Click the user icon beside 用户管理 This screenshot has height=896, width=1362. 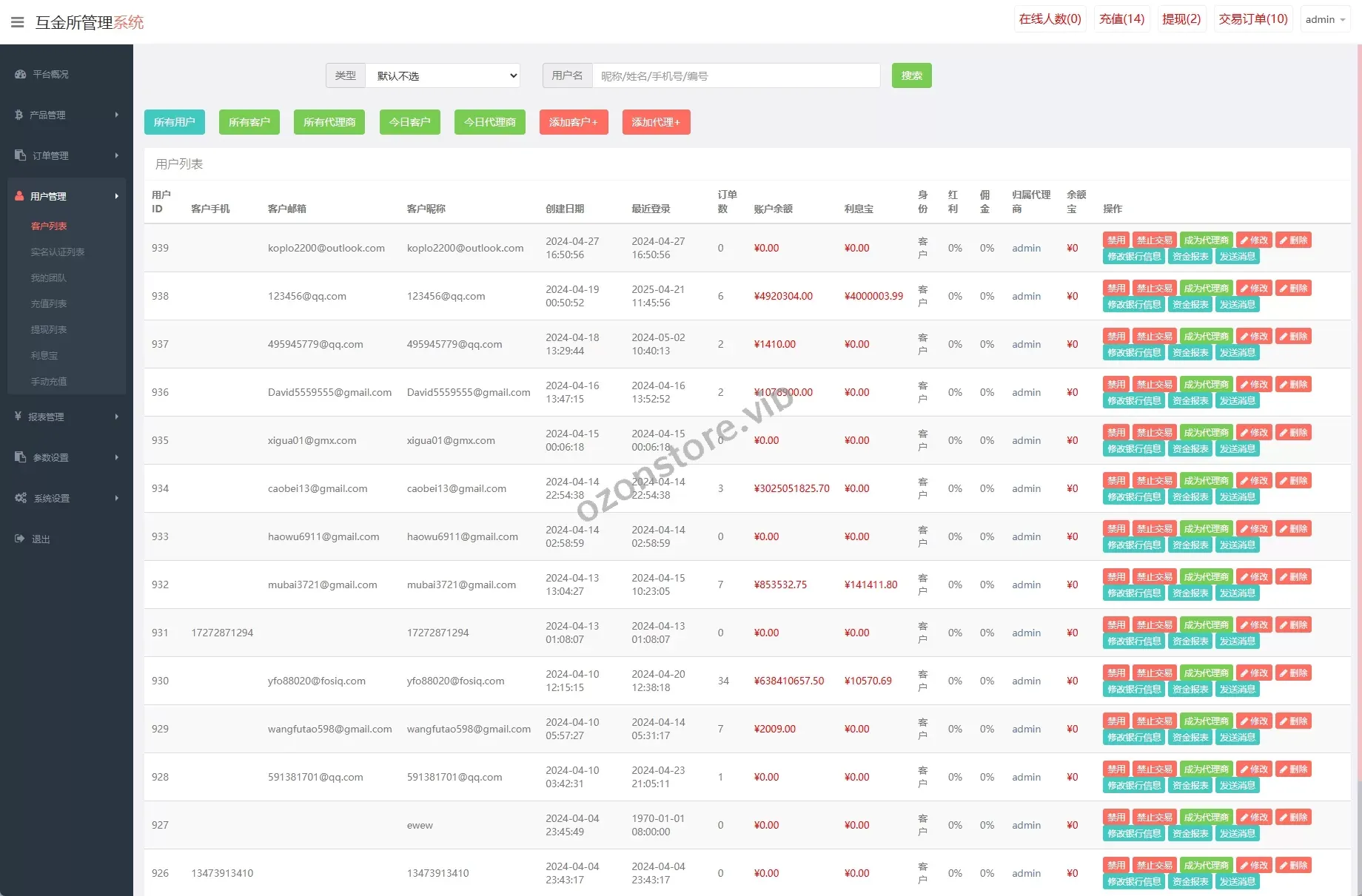point(19,196)
